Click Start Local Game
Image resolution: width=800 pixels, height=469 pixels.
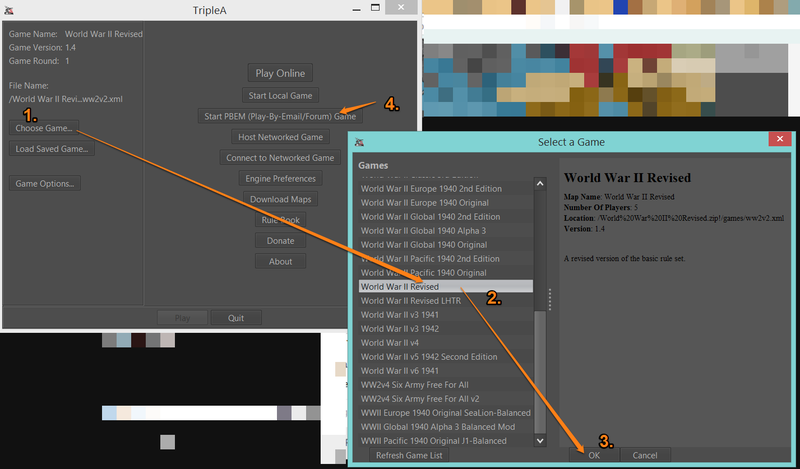280,95
